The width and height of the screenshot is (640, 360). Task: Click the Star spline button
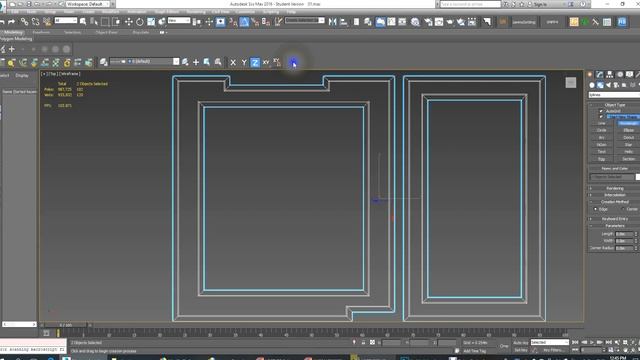628,144
